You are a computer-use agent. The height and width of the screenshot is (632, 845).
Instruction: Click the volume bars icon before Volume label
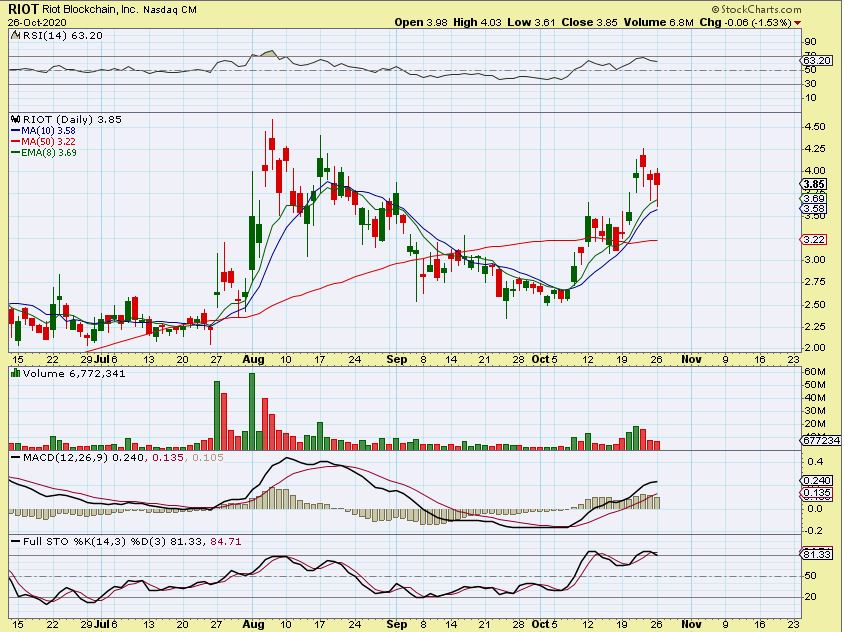click(15, 373)
